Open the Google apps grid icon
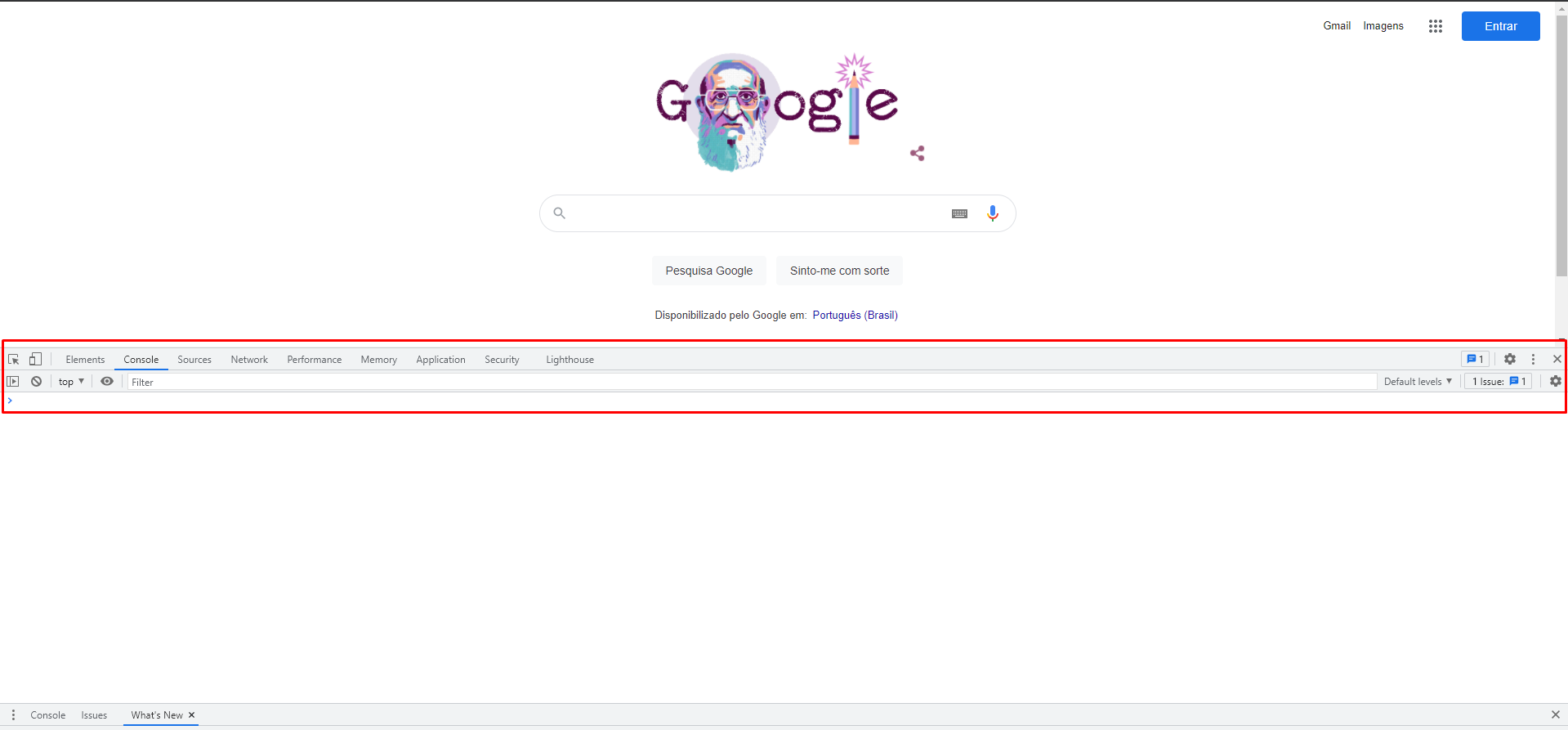The width and height of the screenshot is (1568, 730). pos(1435,26)
